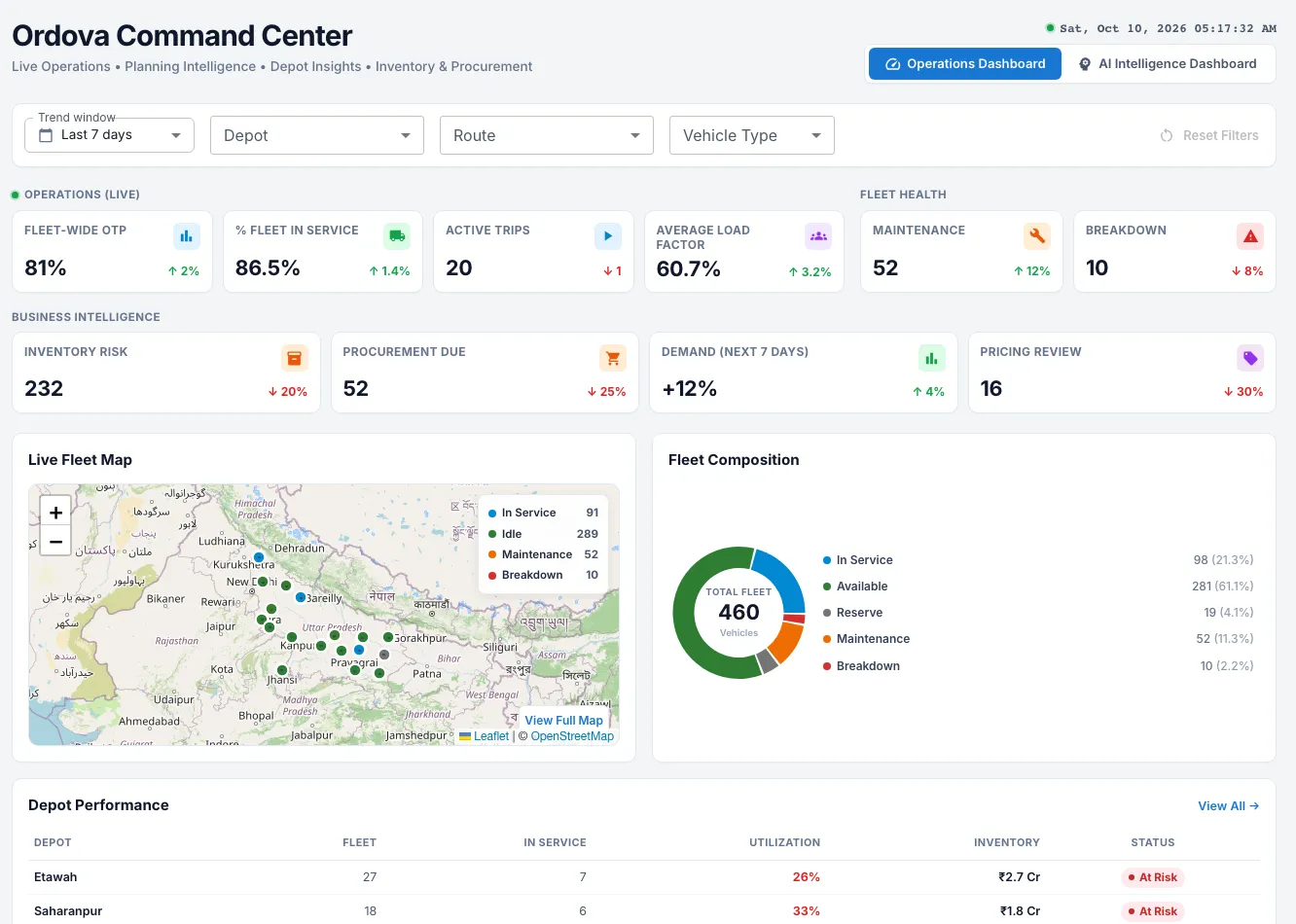This screenshot has height=924, width=1296.
Task: Click the Demand Next 7 Days chart icon
Action: [x=931, y=358]
